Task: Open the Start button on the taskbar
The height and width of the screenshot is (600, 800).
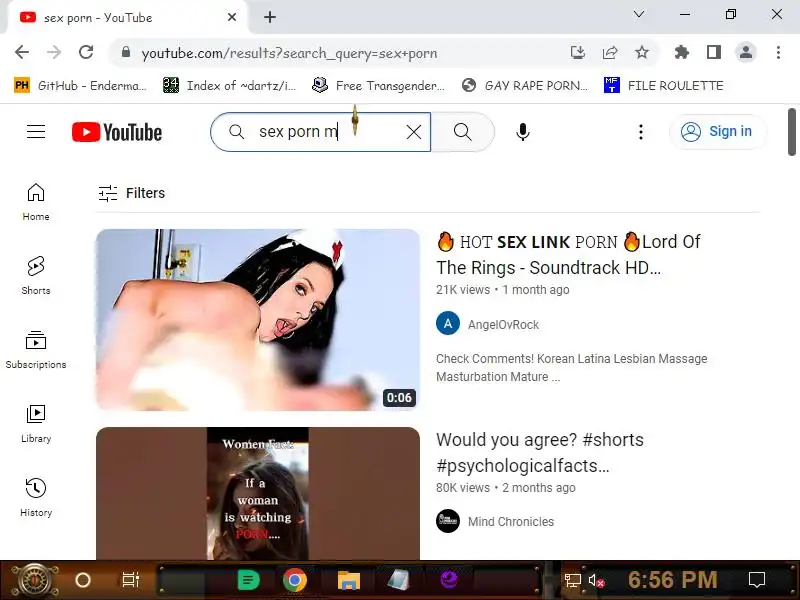Action: (34, 580)
